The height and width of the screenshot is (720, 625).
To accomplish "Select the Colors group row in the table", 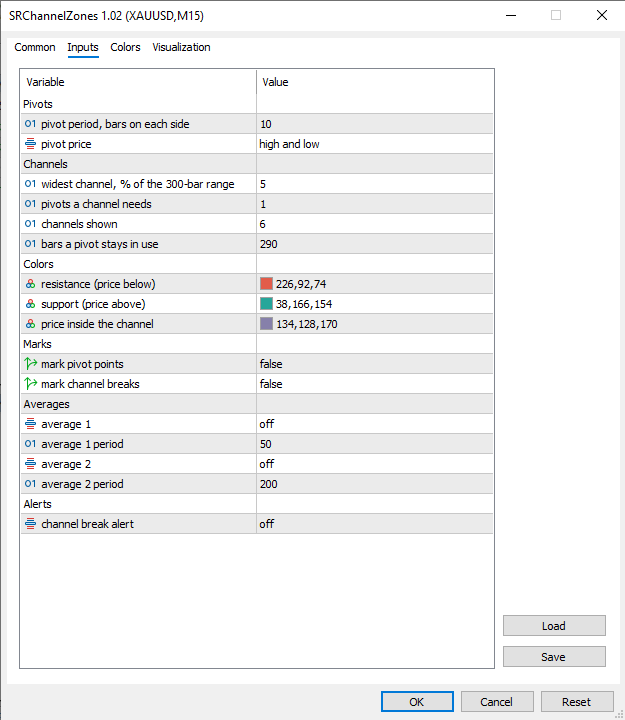I will coord(257,264).
